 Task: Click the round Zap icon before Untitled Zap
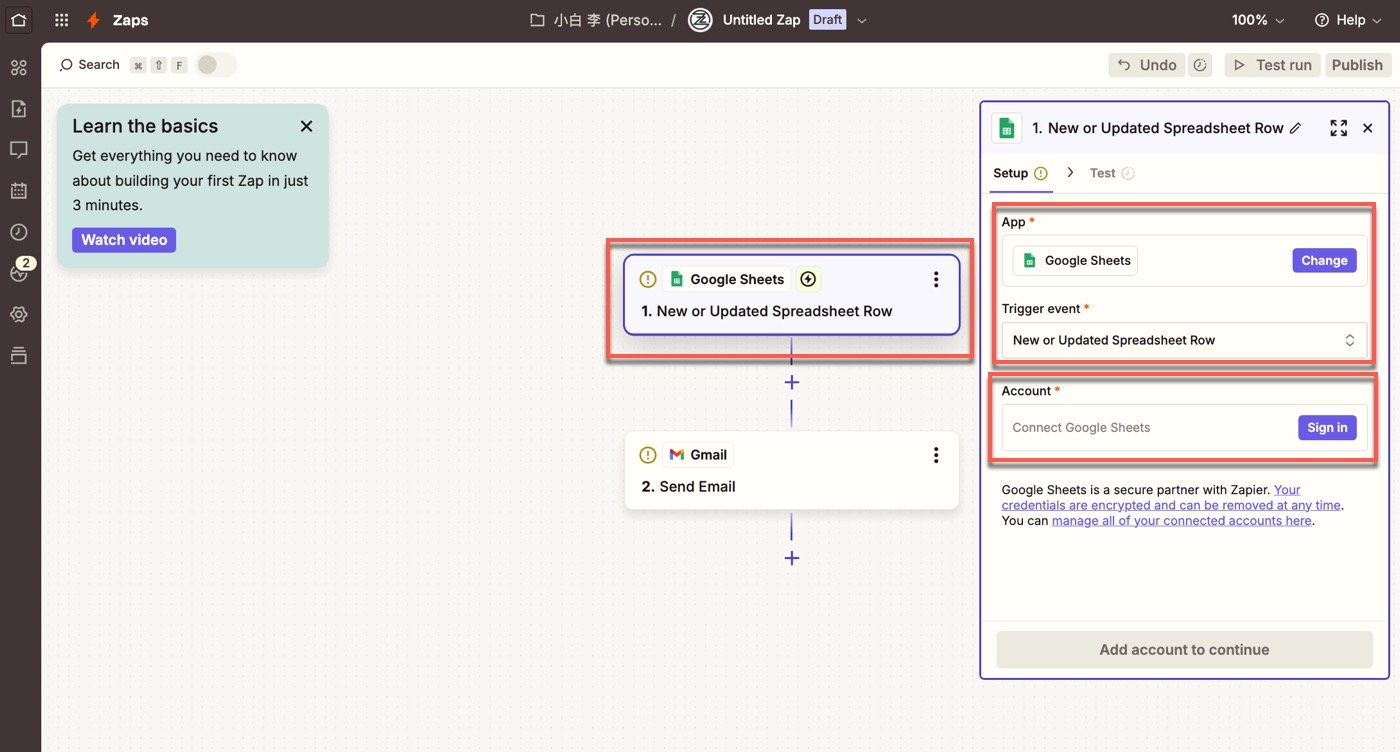[700, 20]
